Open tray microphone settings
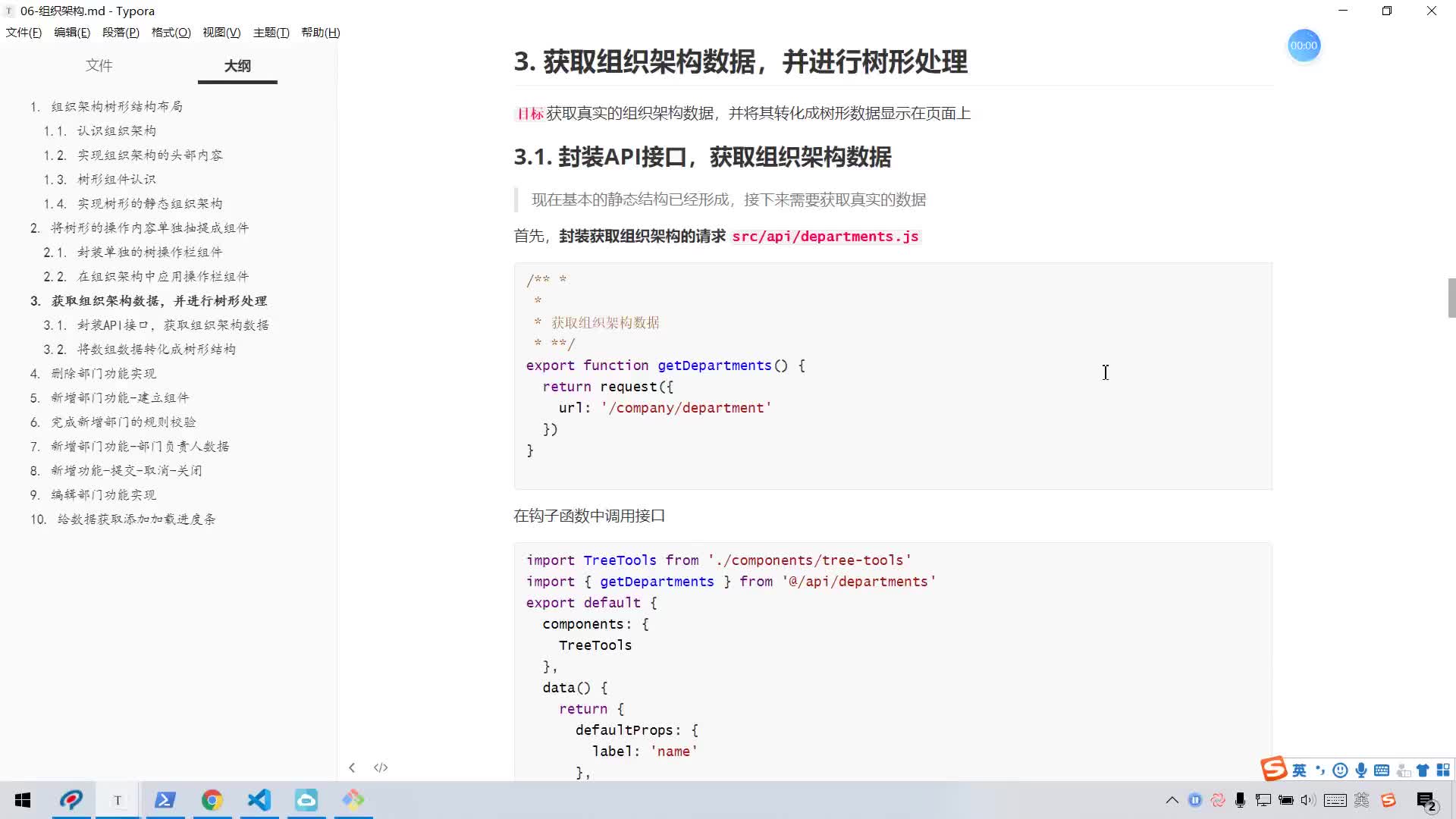The width and height of the screenshot is (1456, 819). click(1241, 800)
